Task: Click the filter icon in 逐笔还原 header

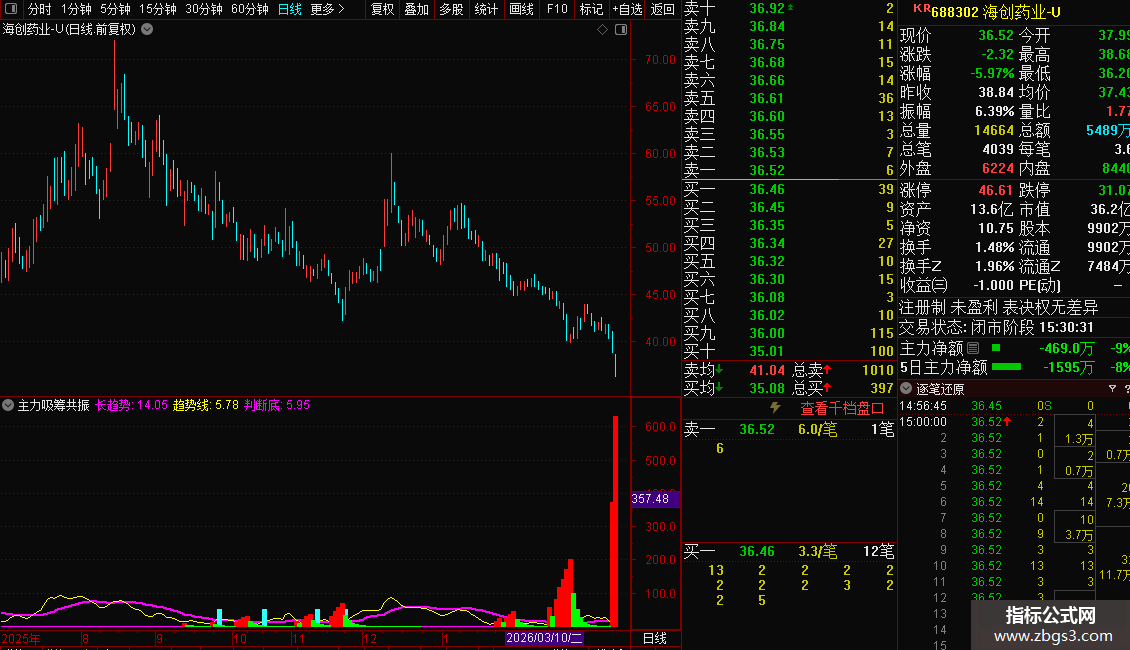Action: pos(1112,388)
